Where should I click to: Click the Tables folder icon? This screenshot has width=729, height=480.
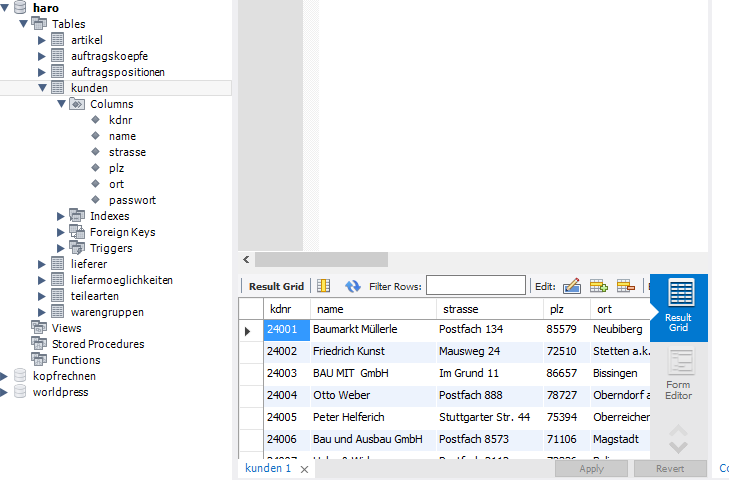pyautogui.click(x=39, y=23)
